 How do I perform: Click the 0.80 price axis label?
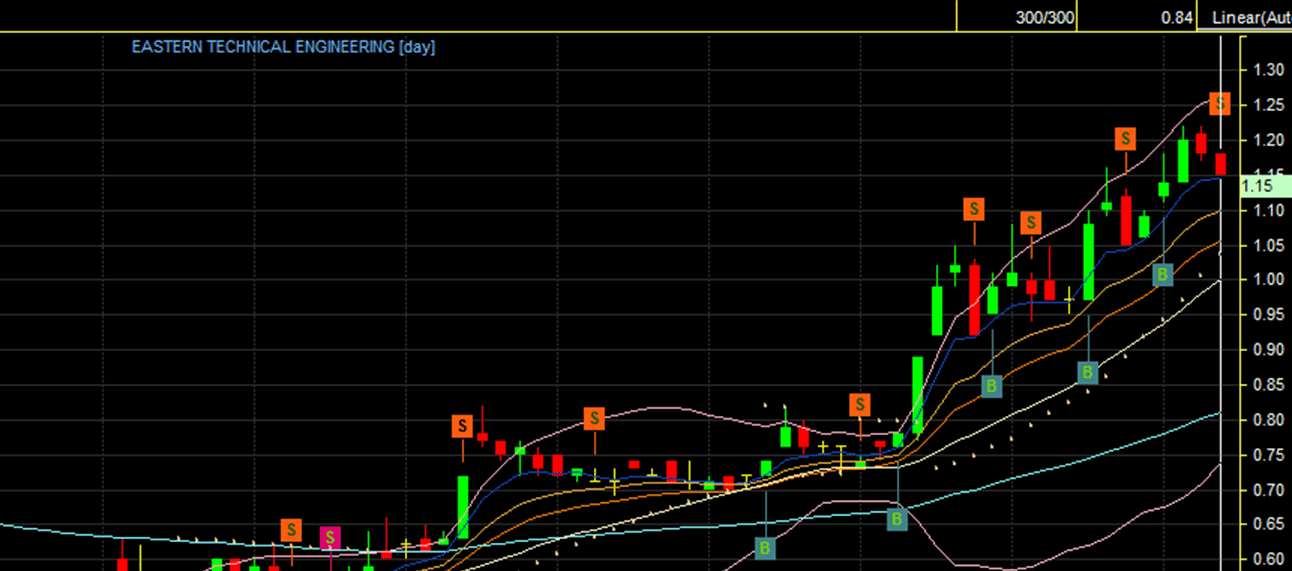pos(1268,420)
